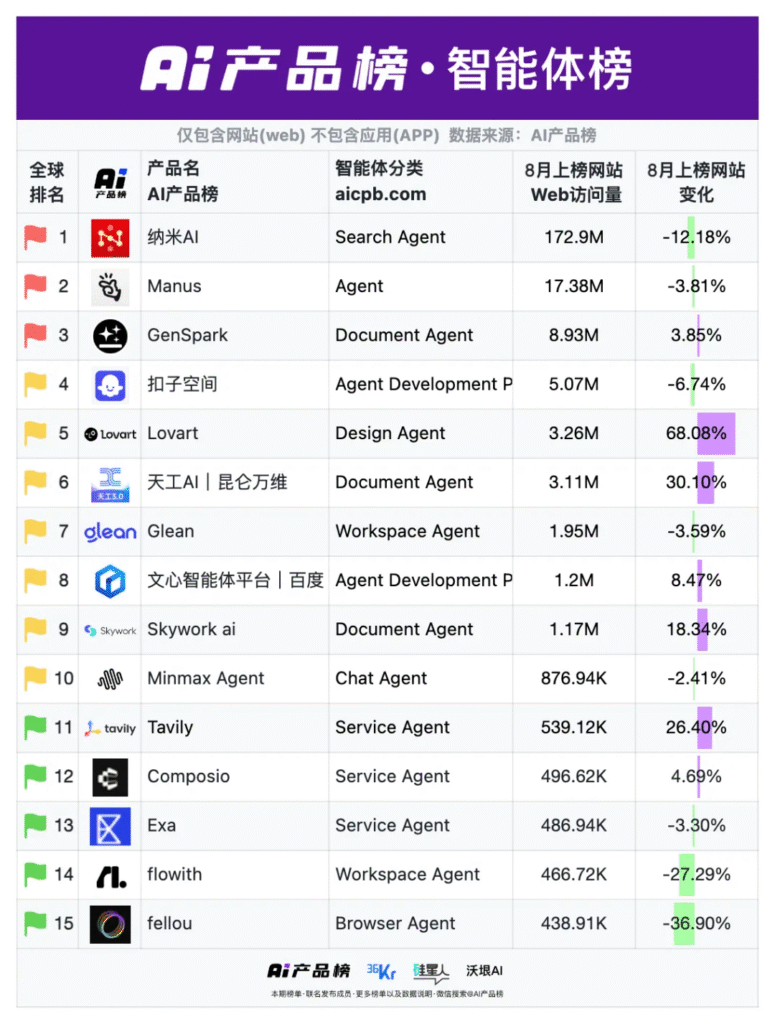Click the 天工AI logo icon
The image size is (775, 1024).
point(110,485)
